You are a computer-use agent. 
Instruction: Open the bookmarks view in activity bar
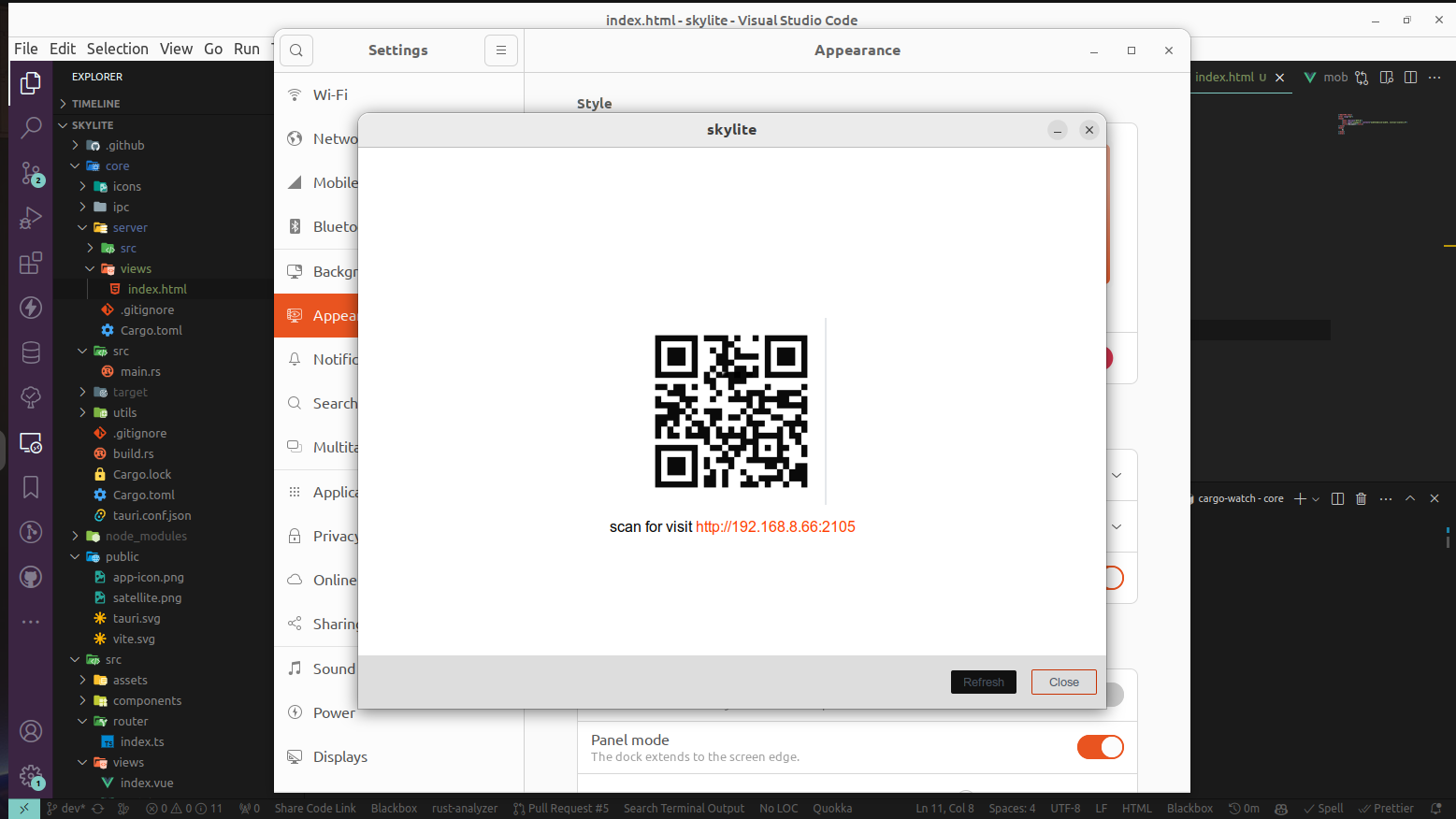click(x=31, y=487)
